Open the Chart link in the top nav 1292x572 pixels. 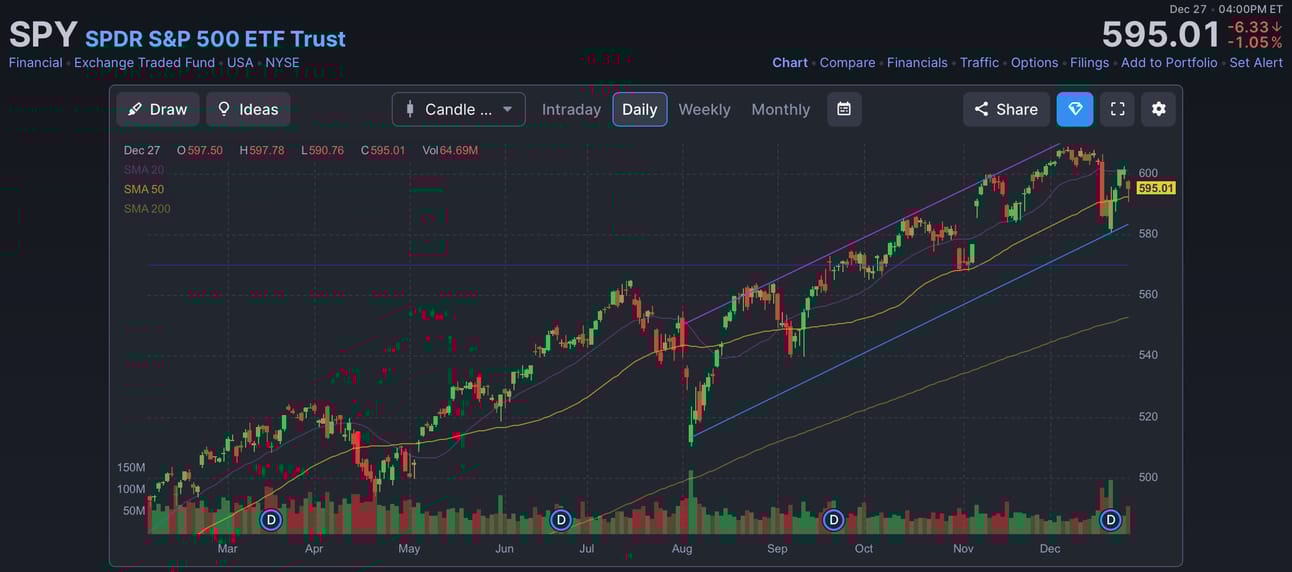790,62
